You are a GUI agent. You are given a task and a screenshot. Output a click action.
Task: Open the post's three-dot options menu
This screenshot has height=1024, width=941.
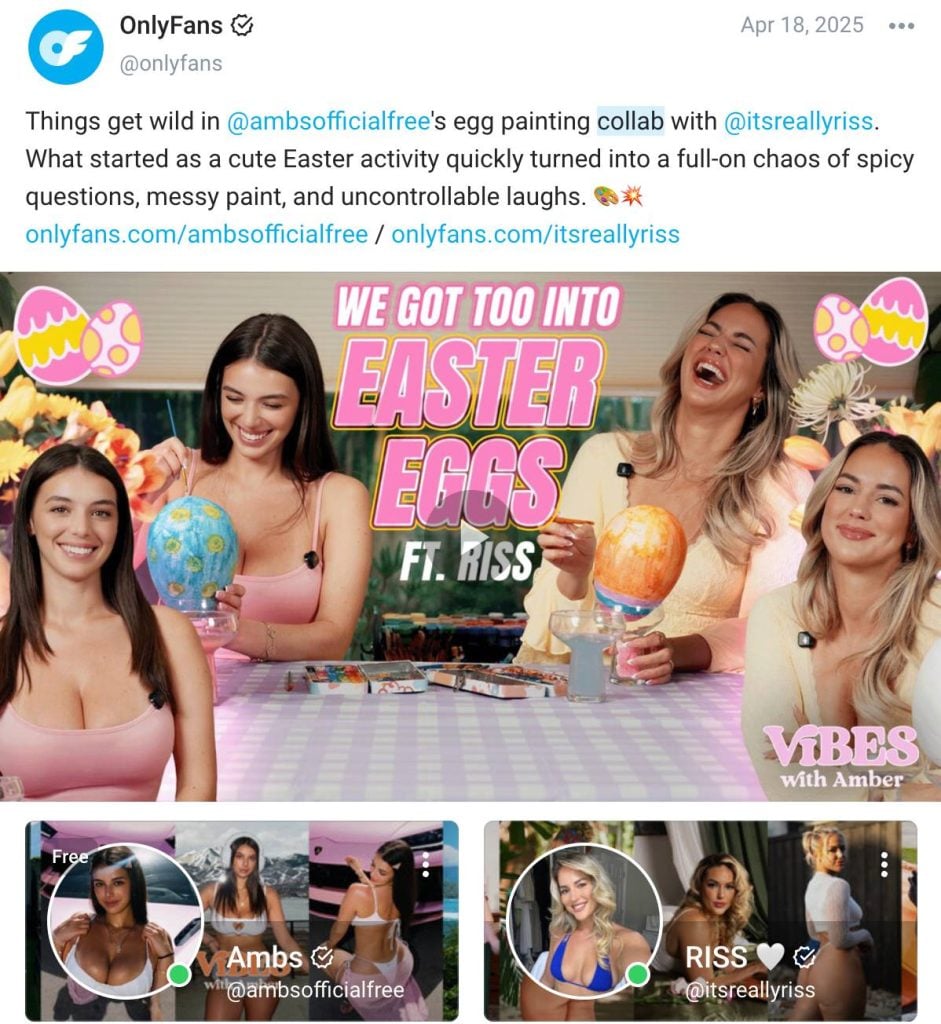[901, 25]
